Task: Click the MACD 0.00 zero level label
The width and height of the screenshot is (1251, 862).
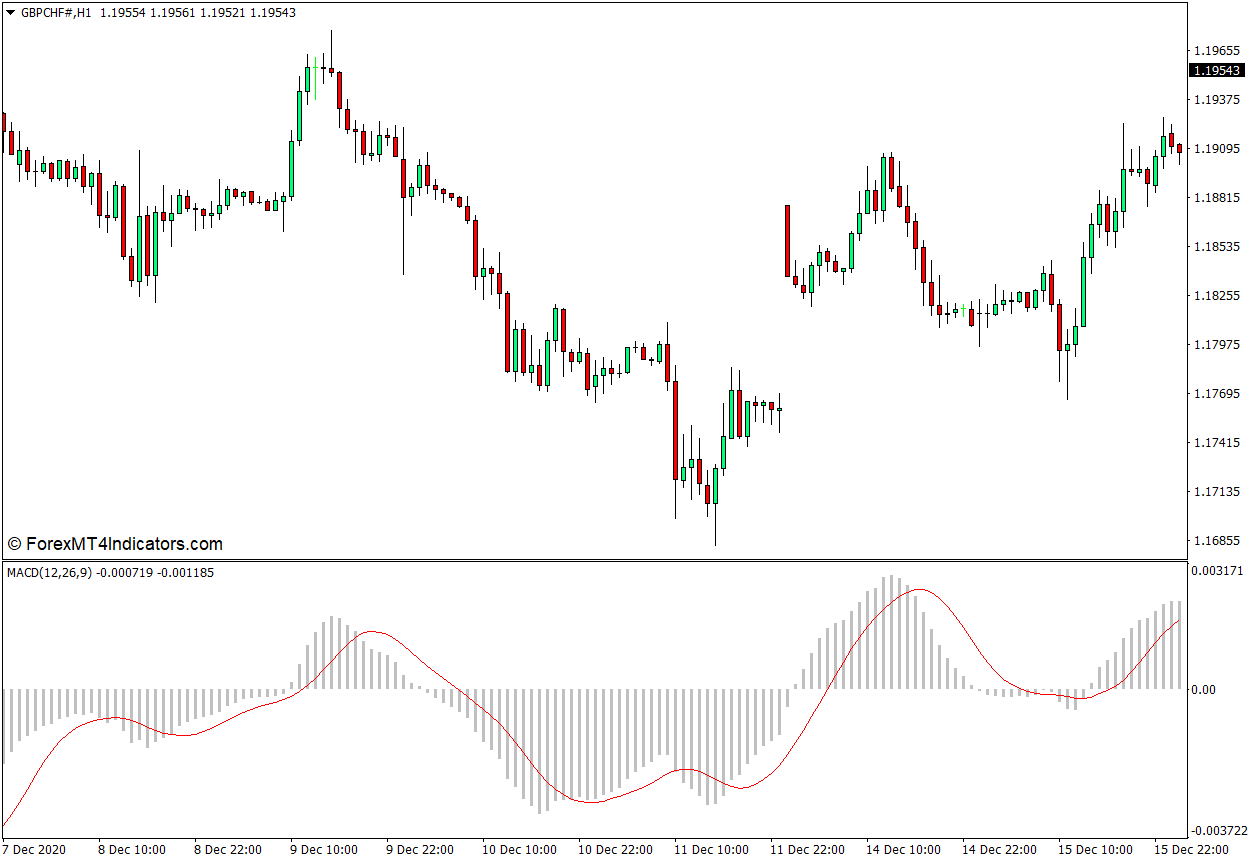Action: click(x=1203, y=689)
